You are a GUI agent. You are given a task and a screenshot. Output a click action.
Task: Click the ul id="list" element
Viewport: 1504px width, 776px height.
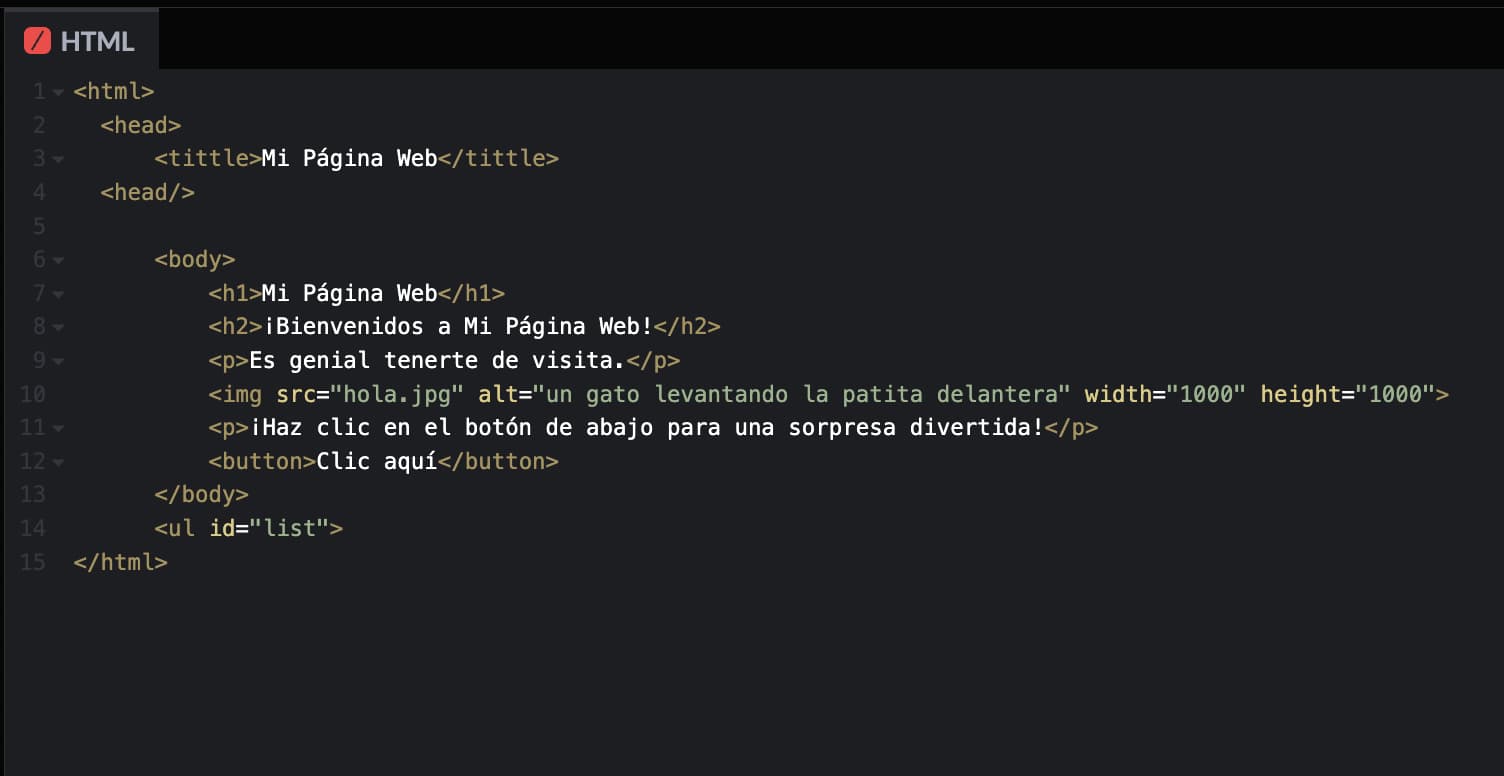click(x=249, y=528)
